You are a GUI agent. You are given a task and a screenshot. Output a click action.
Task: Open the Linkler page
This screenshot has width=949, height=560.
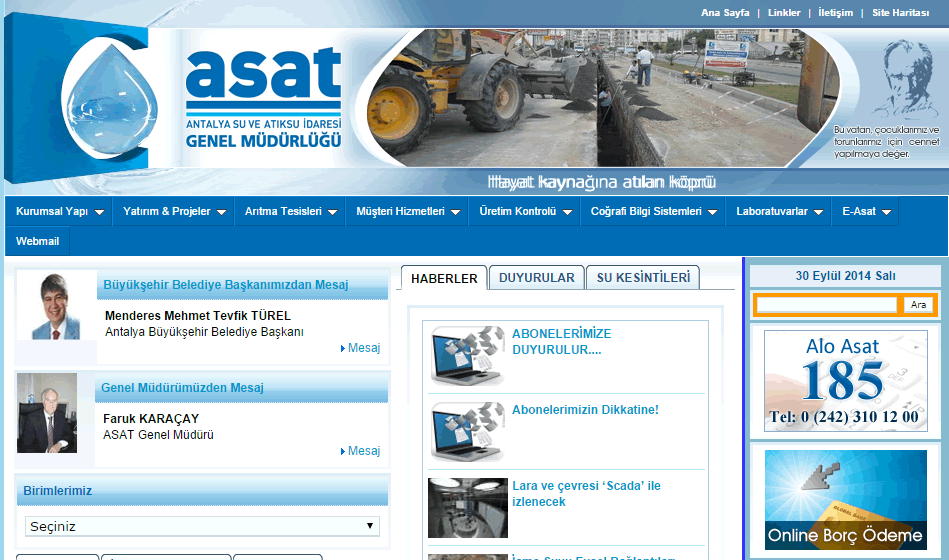pyautogui.click(x=784, y=13)
